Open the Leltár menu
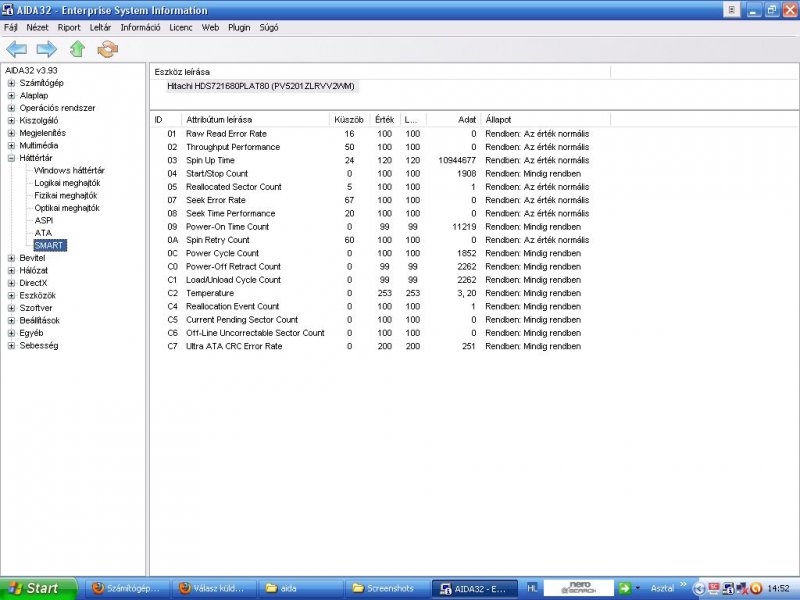 coord(101,28)
